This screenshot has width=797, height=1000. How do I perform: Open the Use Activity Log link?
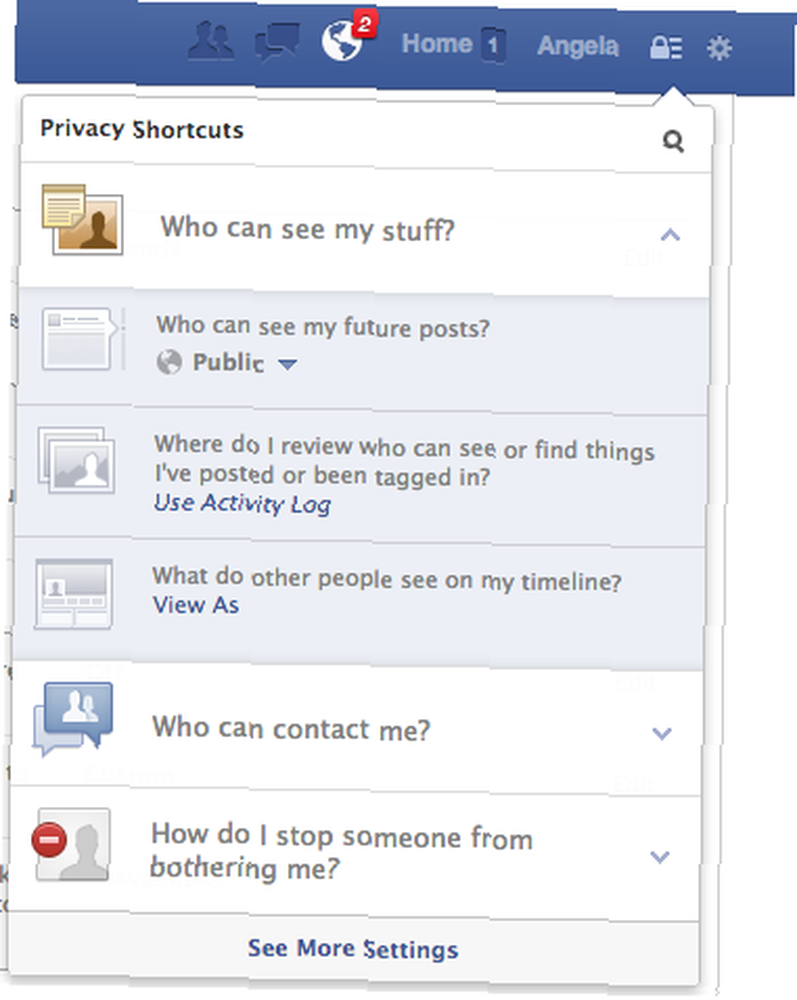tap(242, 504)
